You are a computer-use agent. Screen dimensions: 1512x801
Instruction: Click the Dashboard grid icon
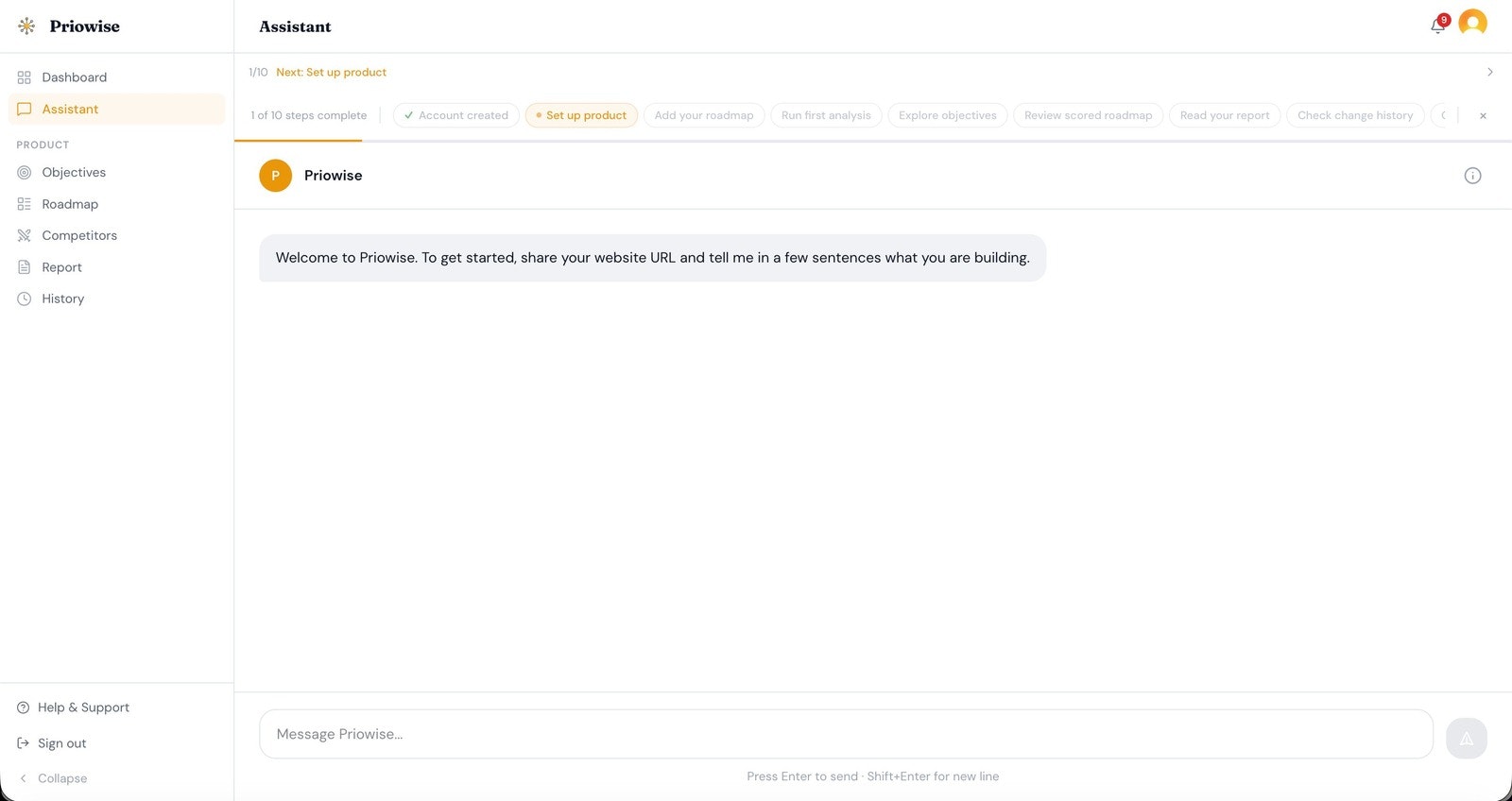[25, 77]
